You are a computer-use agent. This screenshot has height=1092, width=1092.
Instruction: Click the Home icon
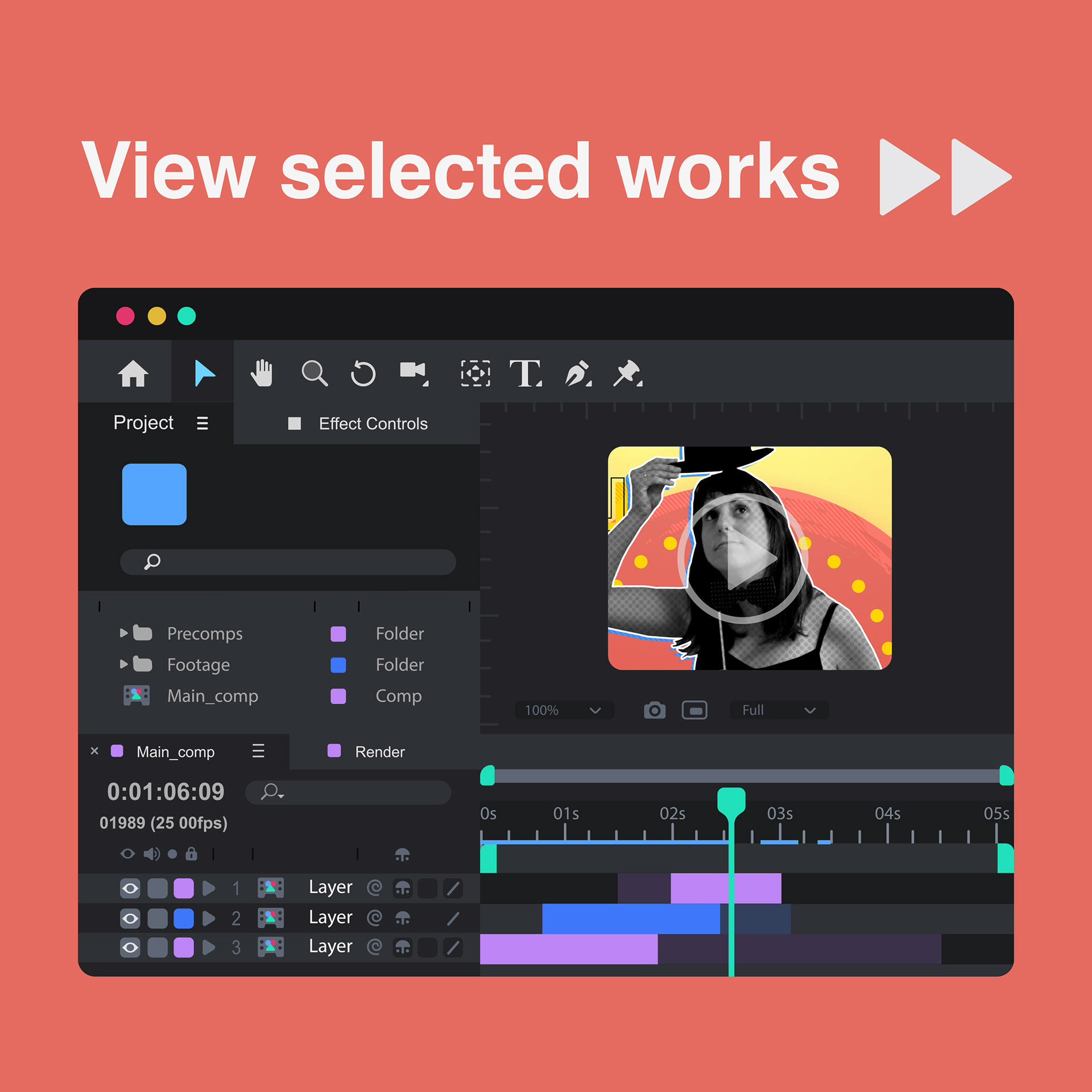(x=133, y=374)
